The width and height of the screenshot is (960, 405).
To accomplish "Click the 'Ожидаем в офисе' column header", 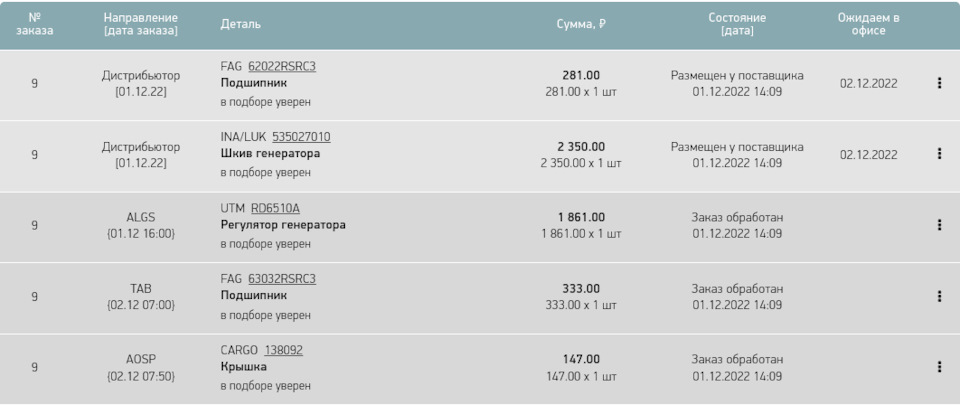I will 868,24.
